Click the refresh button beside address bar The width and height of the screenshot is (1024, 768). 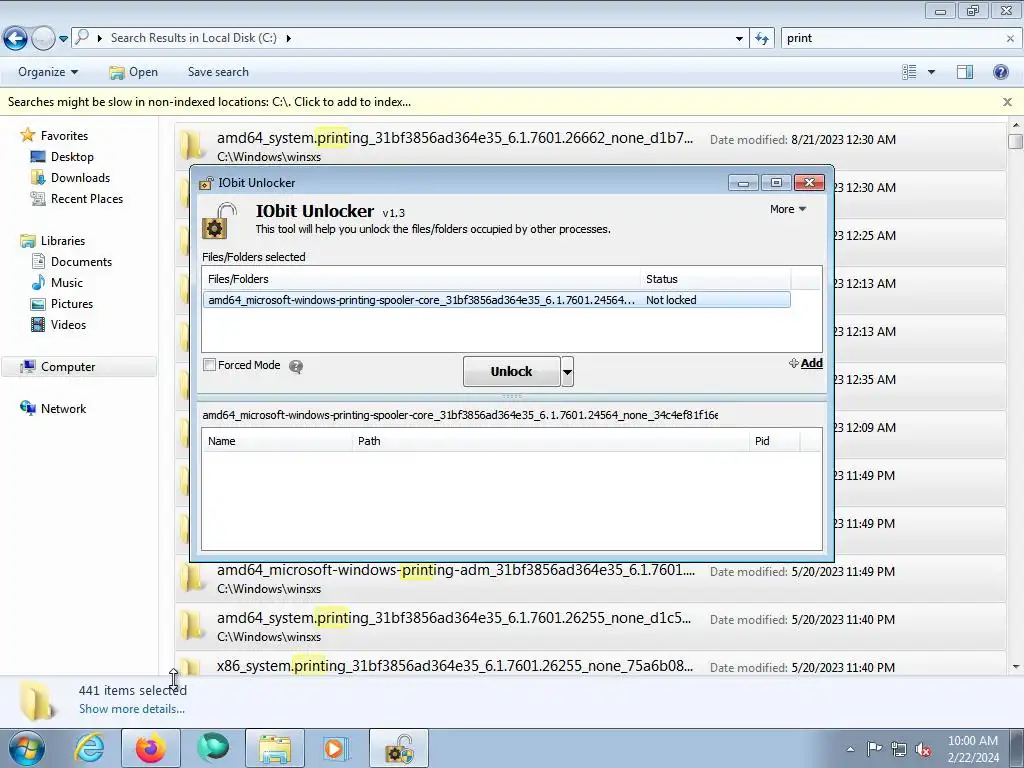pyautogui.click(x=762, y=39)
